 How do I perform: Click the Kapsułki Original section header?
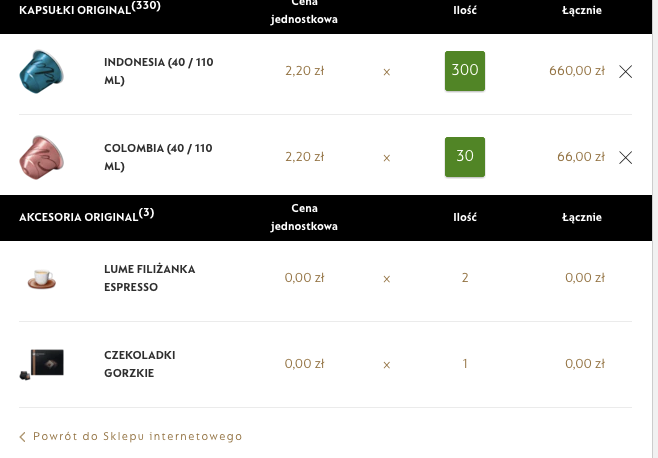(89, 8)
